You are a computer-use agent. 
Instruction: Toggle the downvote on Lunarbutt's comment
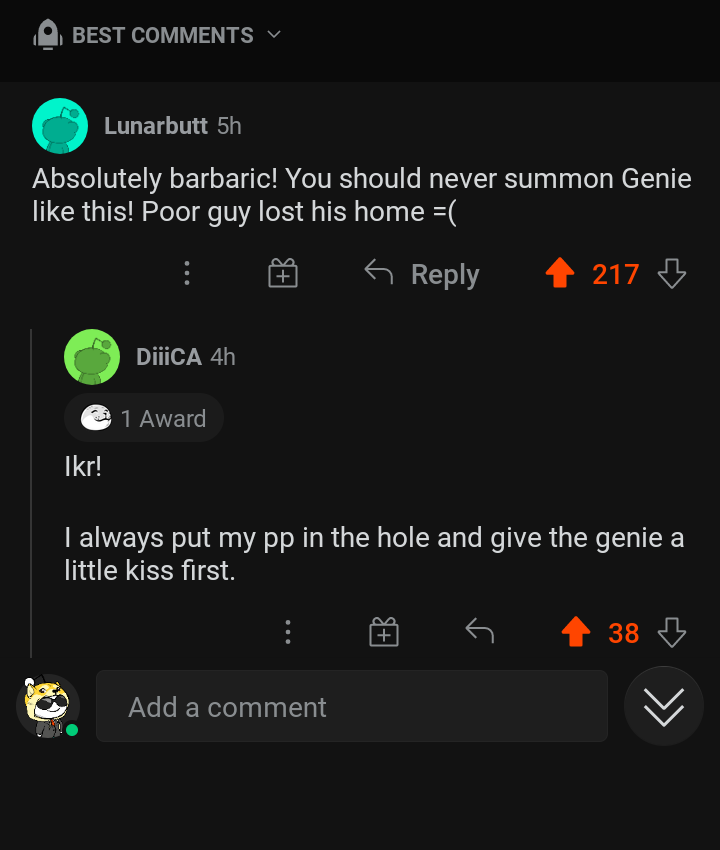point(671,273)
